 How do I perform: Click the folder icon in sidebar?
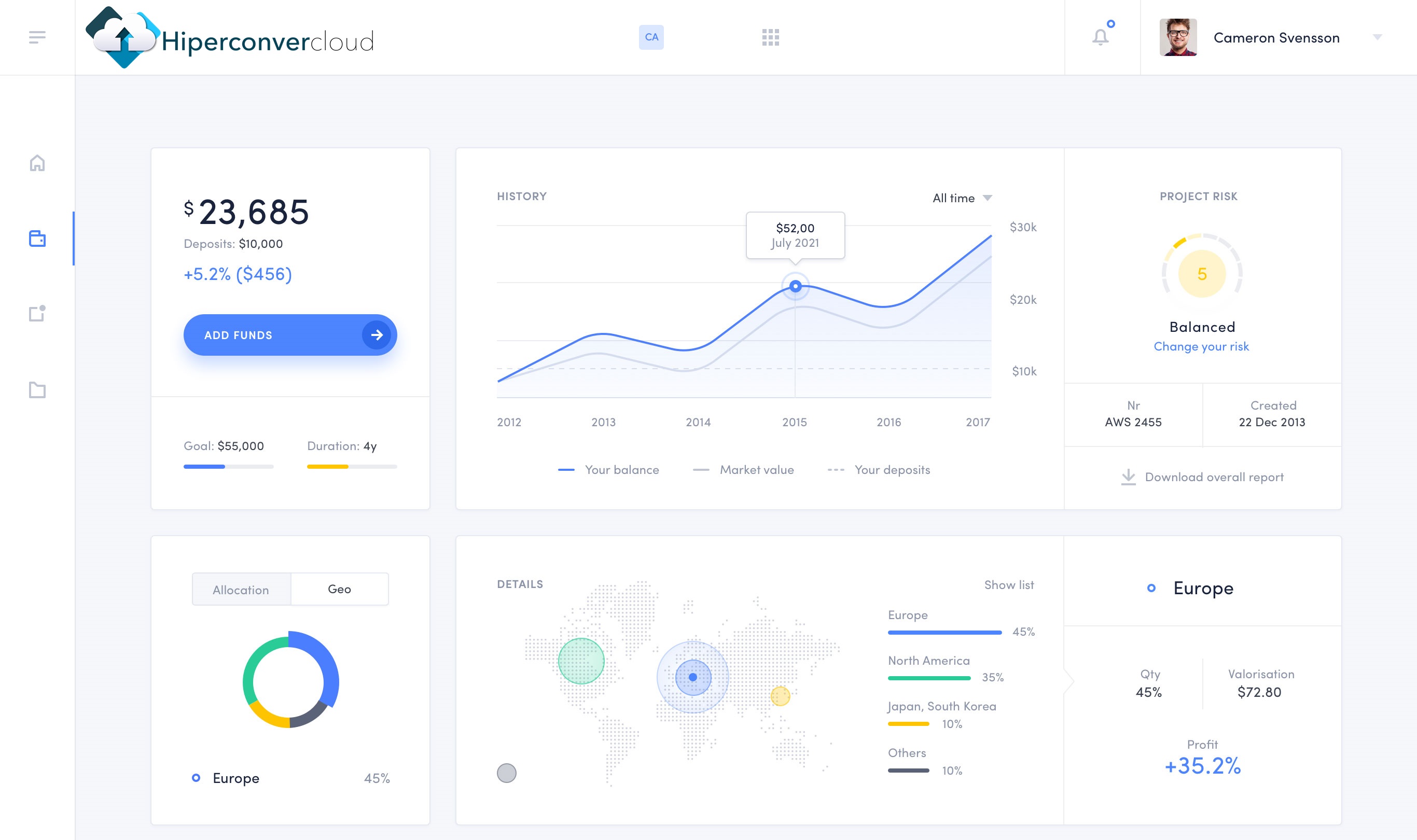tap(37, 389)
